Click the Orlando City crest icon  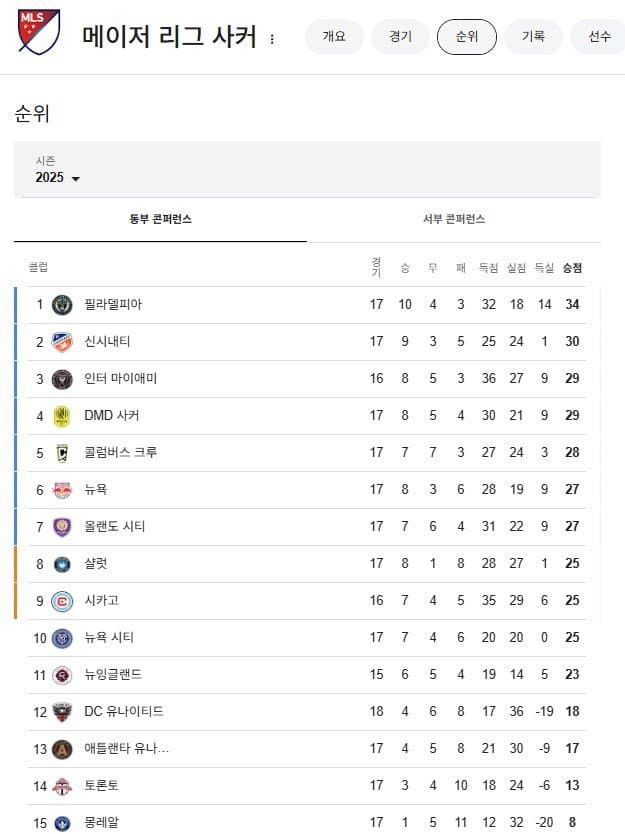62,527
